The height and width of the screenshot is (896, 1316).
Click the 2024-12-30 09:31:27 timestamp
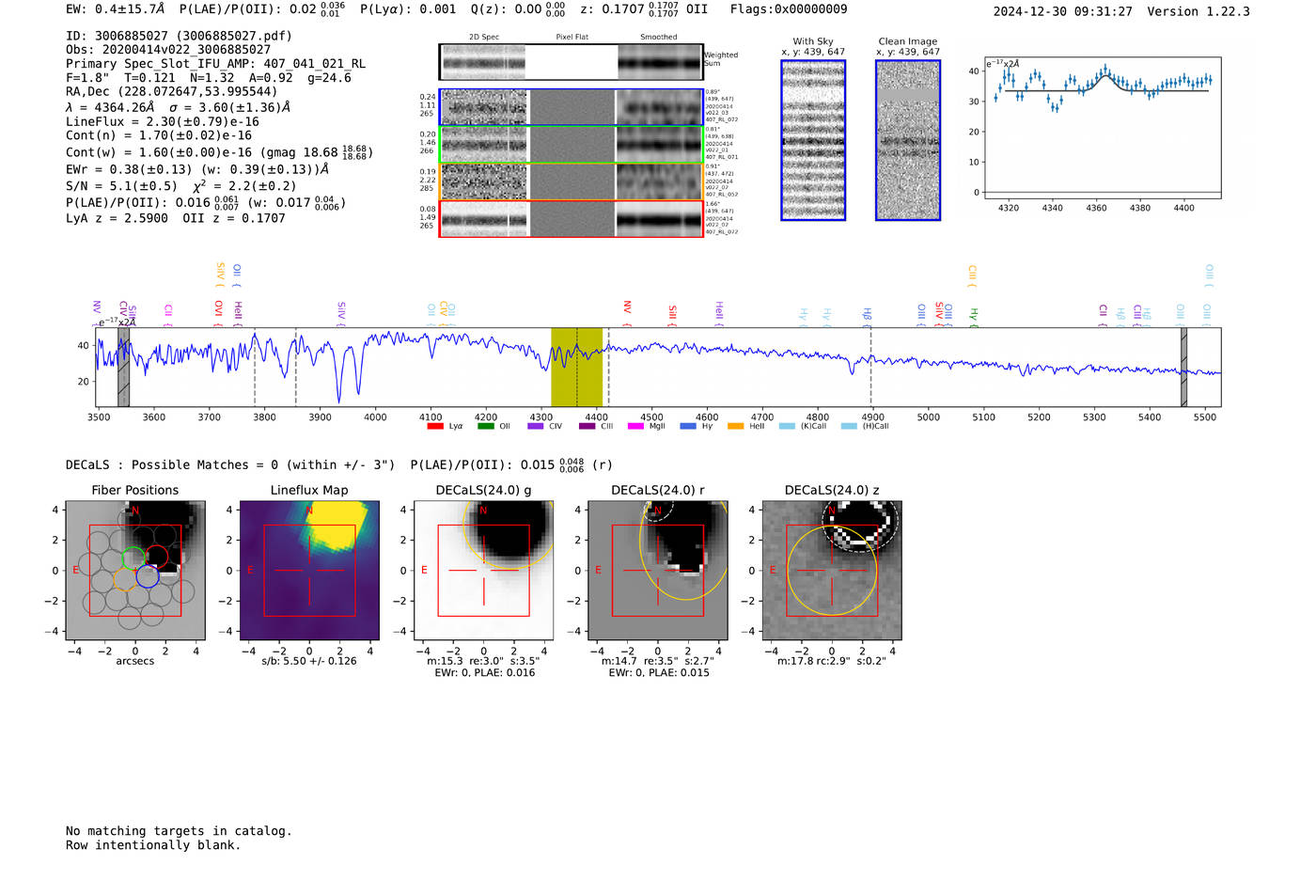pyautogui.click(x=1063, y=11)
